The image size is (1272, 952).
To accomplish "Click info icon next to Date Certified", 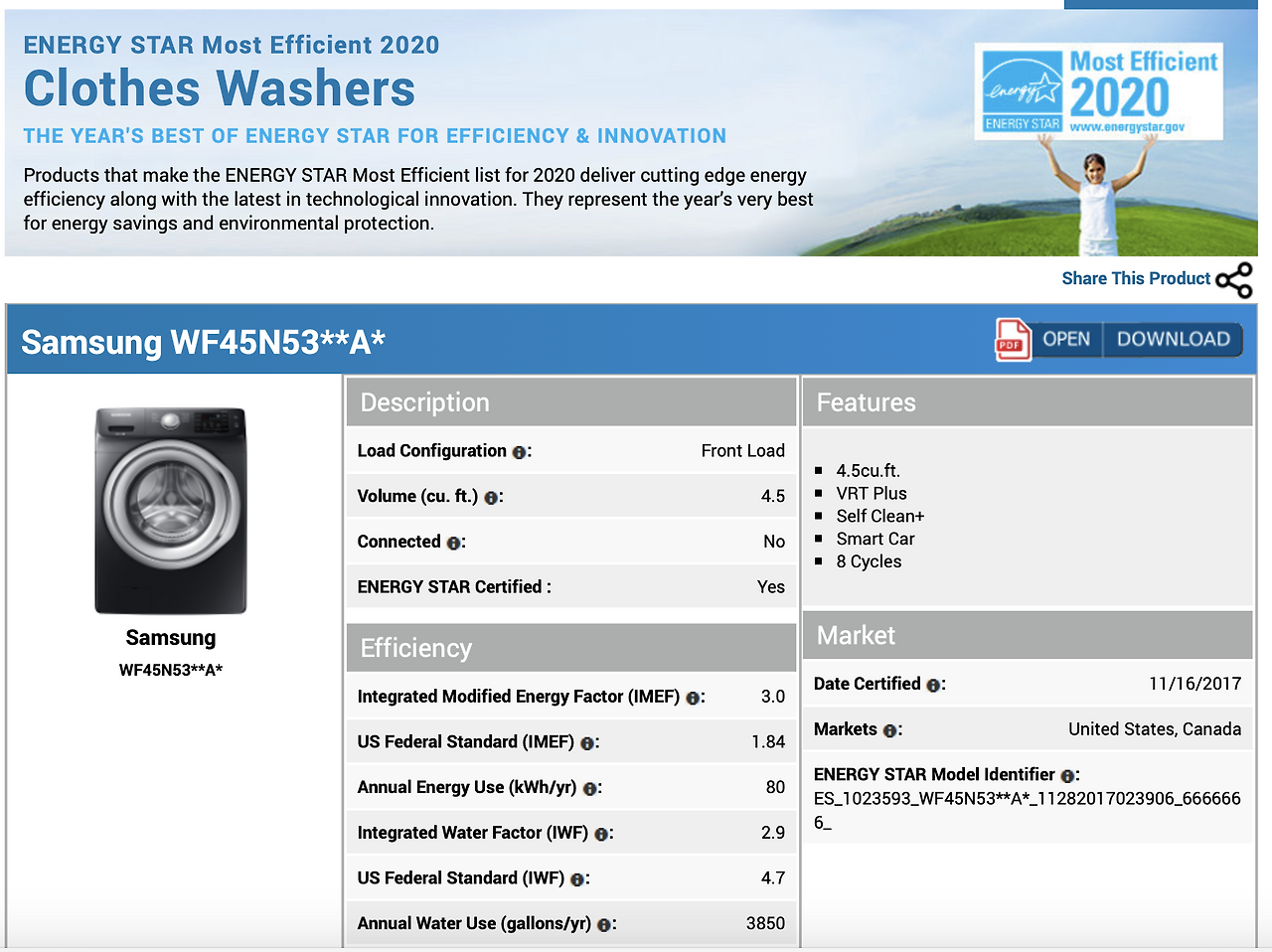I will (933, 686).
